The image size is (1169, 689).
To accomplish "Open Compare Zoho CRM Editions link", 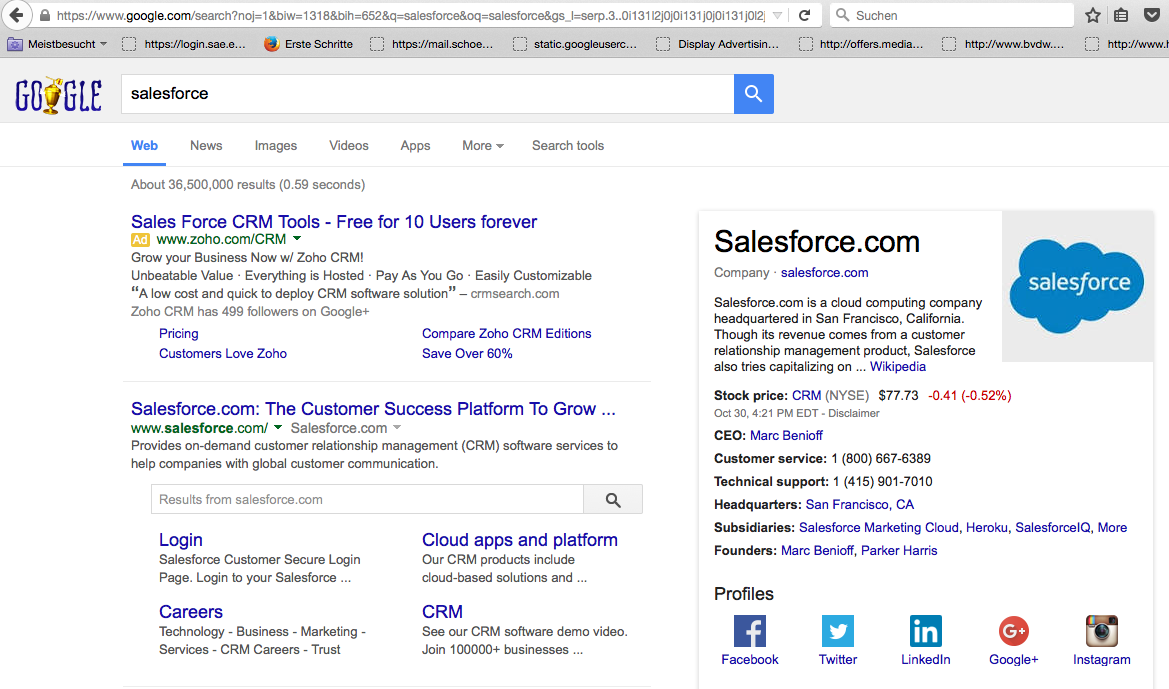I will click(506, 333).
